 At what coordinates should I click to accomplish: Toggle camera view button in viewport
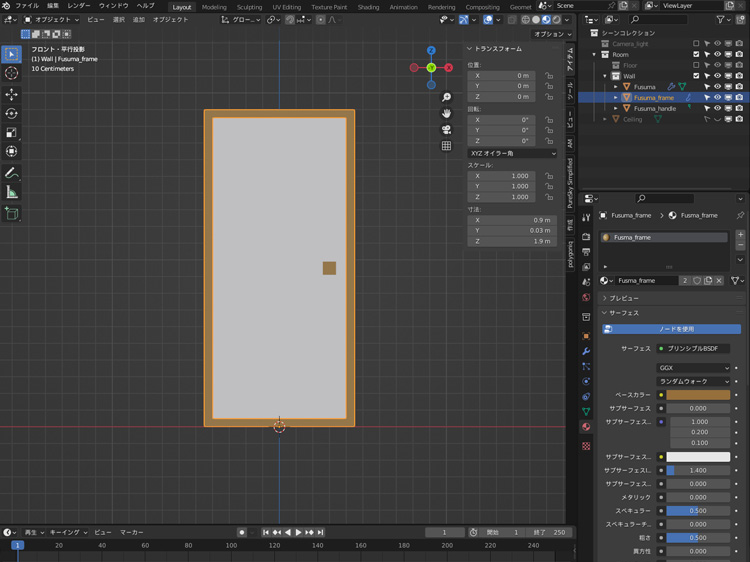click(446, 129)
